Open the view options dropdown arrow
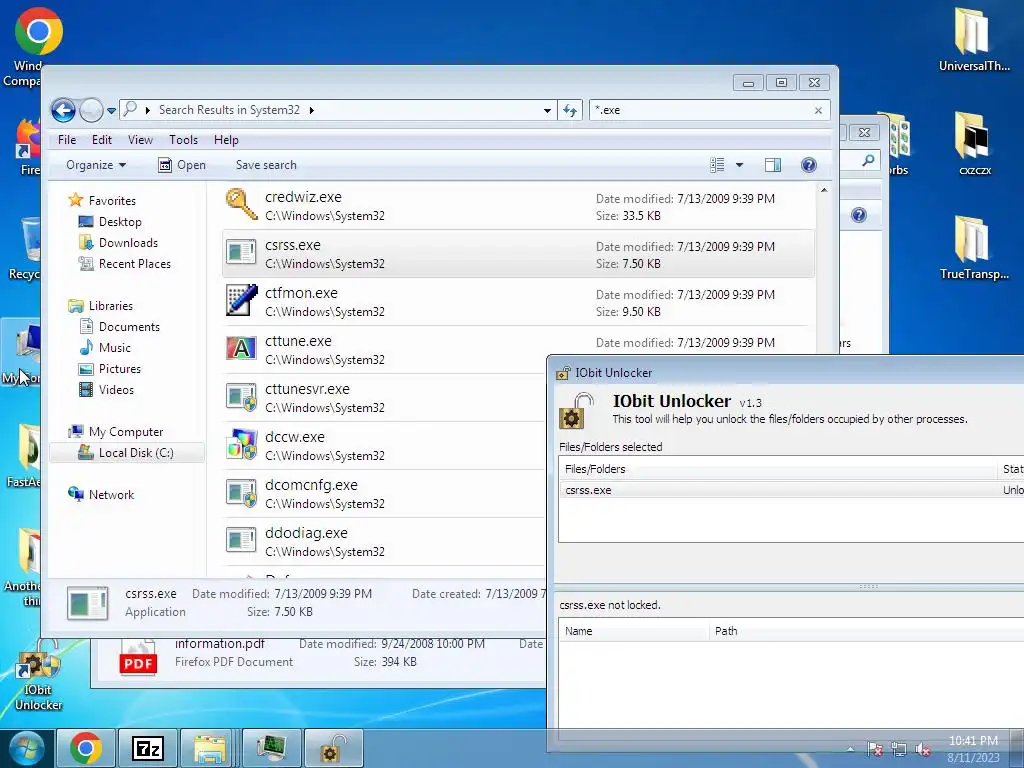The image size is (1024, 768). coord(739,165)
